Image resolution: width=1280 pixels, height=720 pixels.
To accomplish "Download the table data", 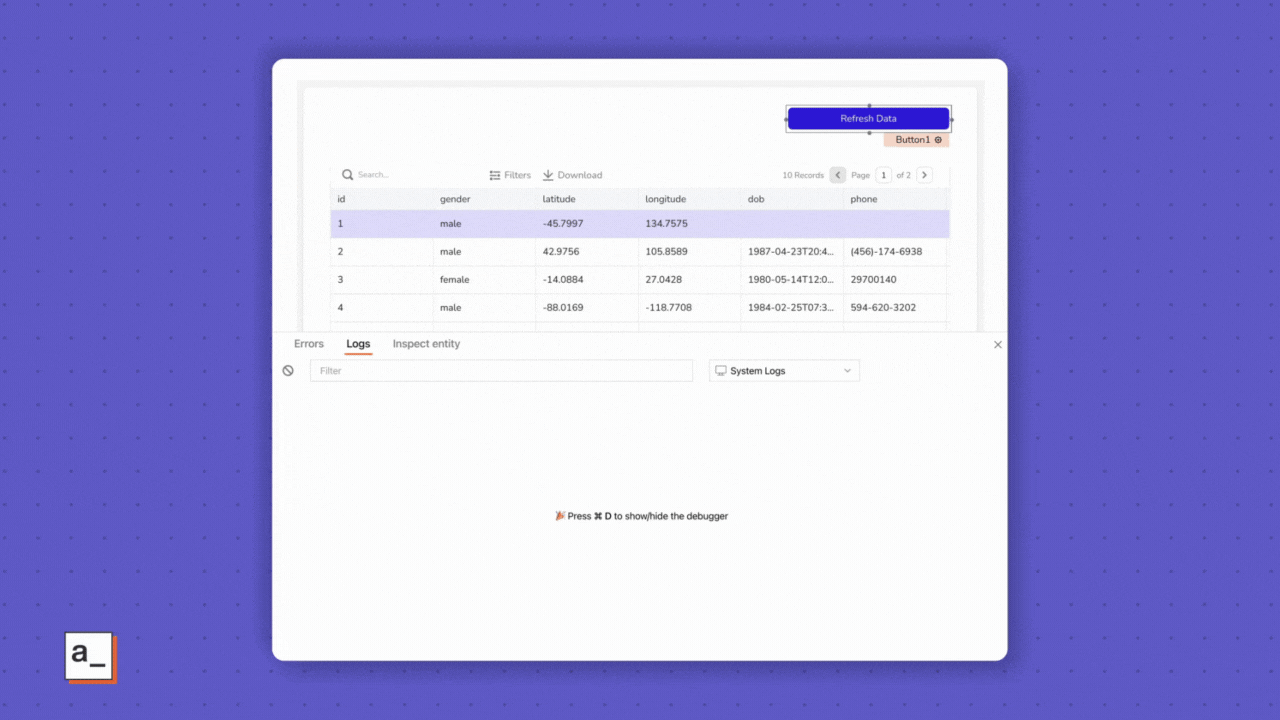I will pyautogui.click(x=572, y=175).
